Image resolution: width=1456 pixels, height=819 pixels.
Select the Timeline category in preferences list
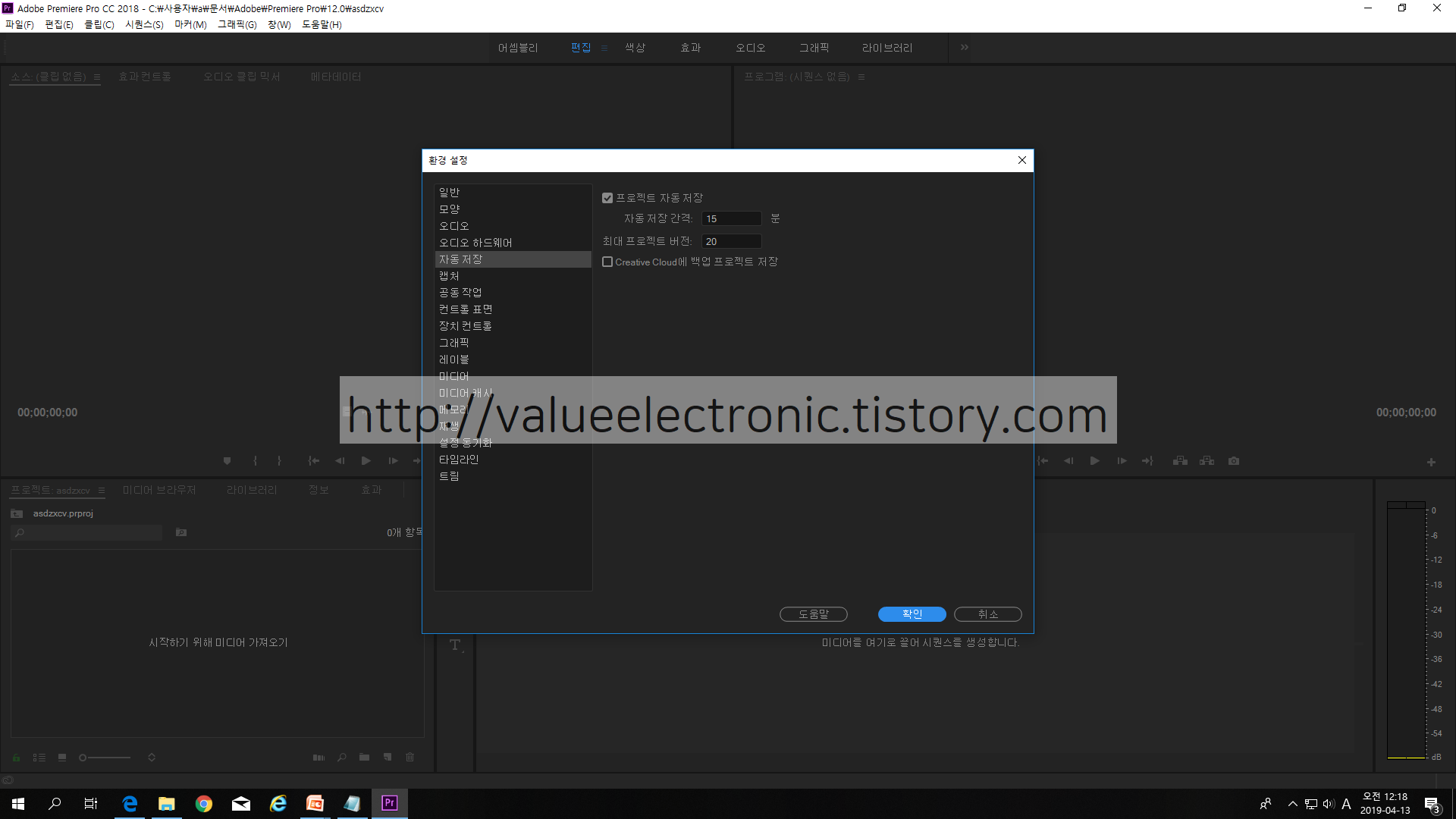458,460
